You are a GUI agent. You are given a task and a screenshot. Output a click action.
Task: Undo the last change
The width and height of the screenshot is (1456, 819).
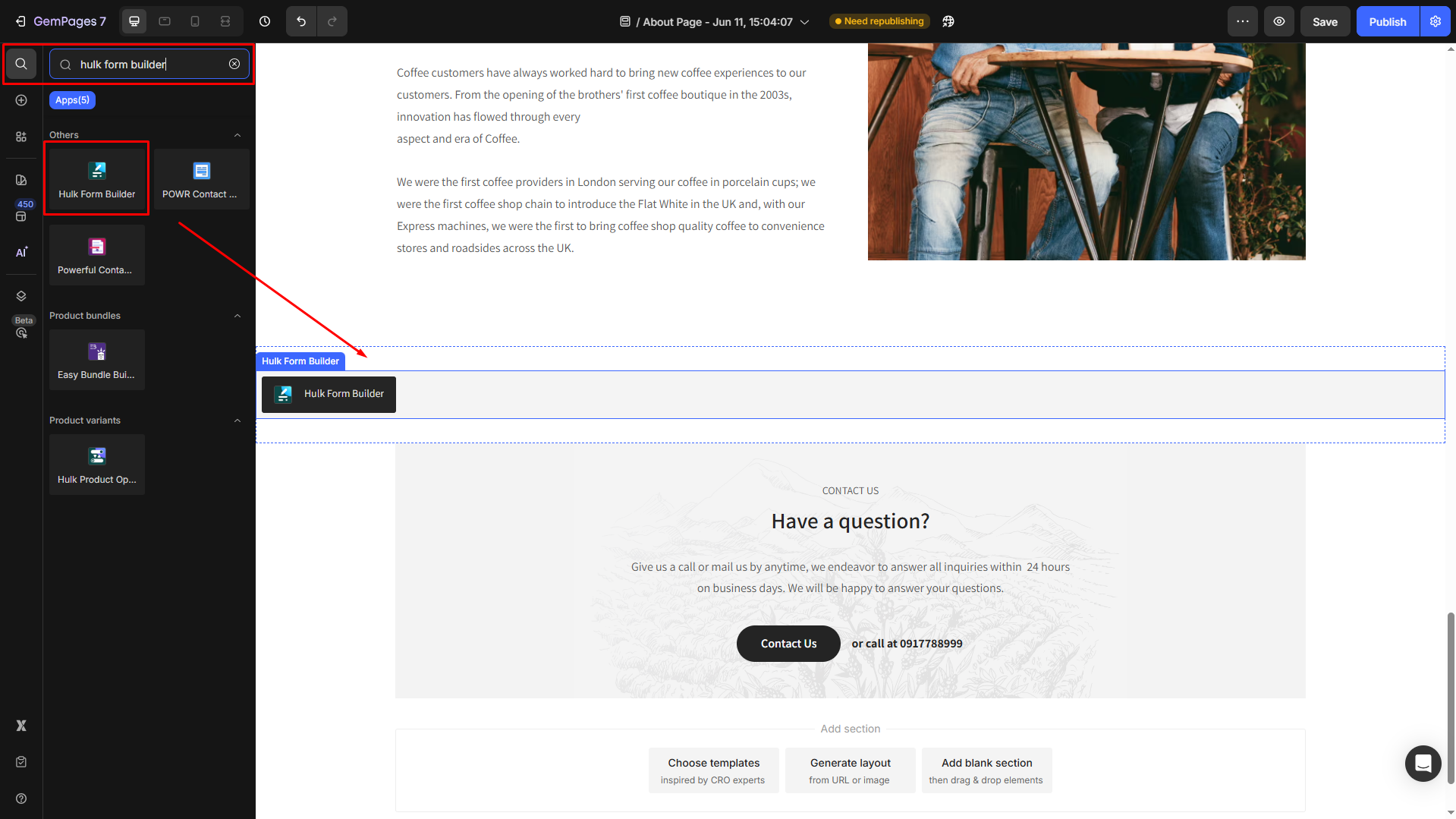(x=301, y=21)
